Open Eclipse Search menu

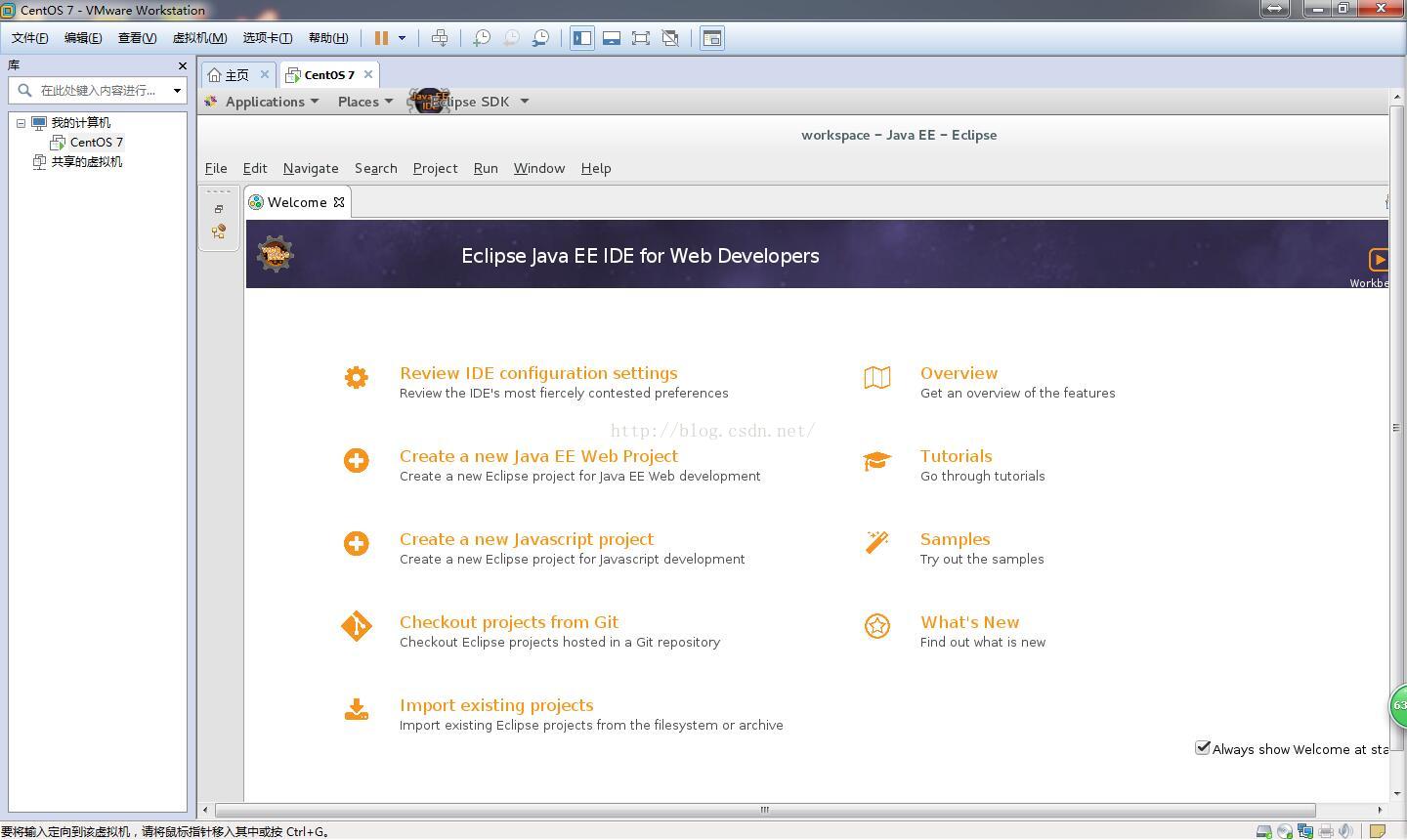(376, 168)
